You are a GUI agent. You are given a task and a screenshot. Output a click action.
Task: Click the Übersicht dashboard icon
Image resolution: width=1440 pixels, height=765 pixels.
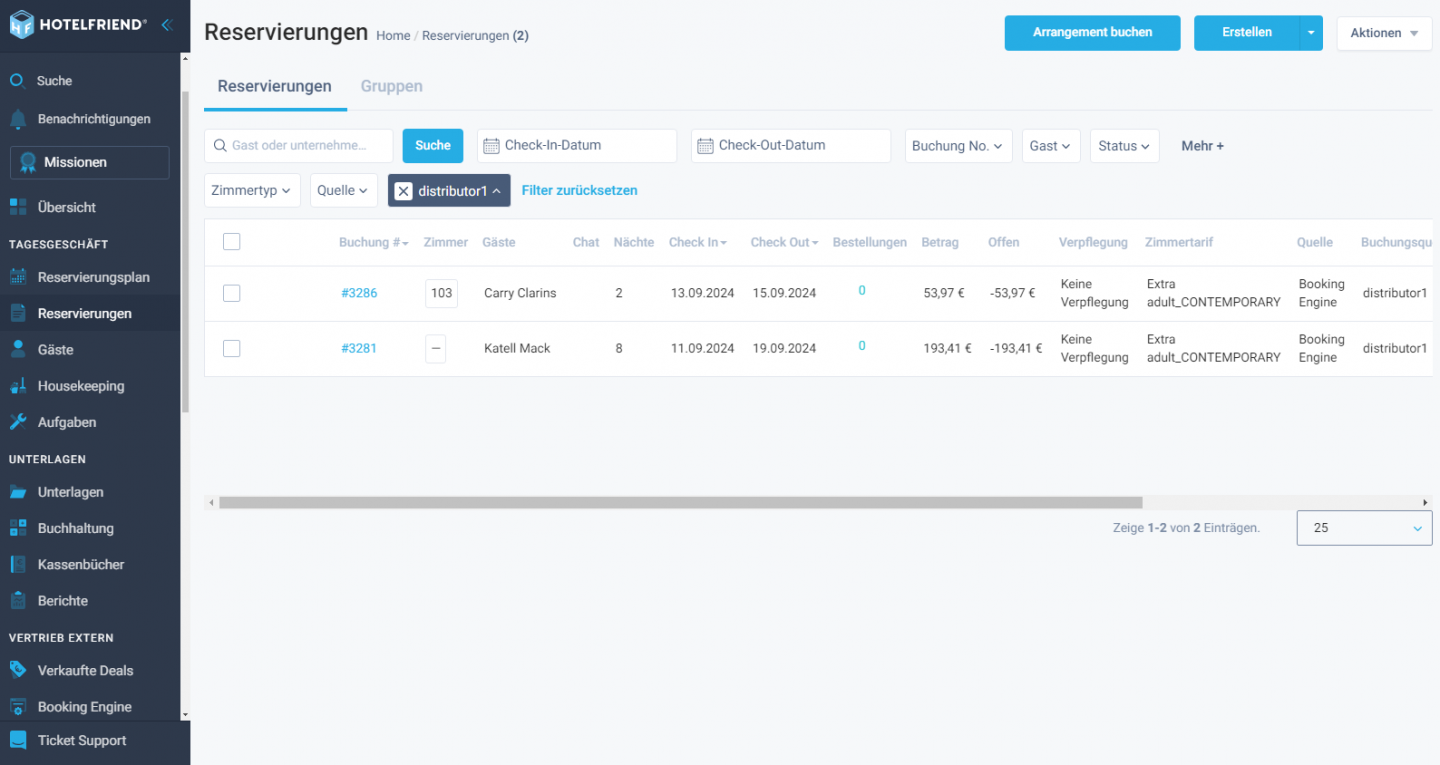pos(18,207)
